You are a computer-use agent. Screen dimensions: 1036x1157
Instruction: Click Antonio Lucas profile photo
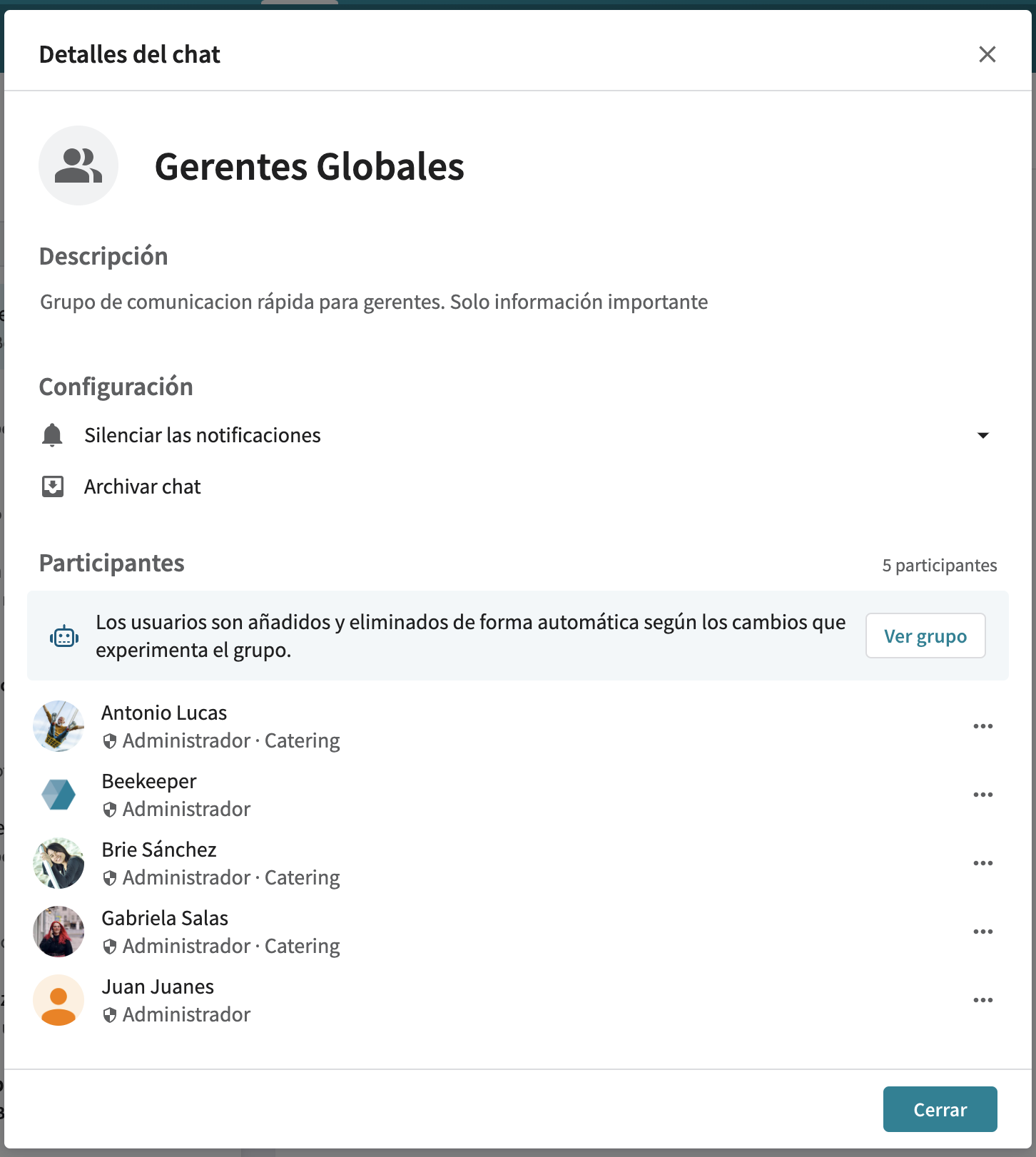(59, 726)
